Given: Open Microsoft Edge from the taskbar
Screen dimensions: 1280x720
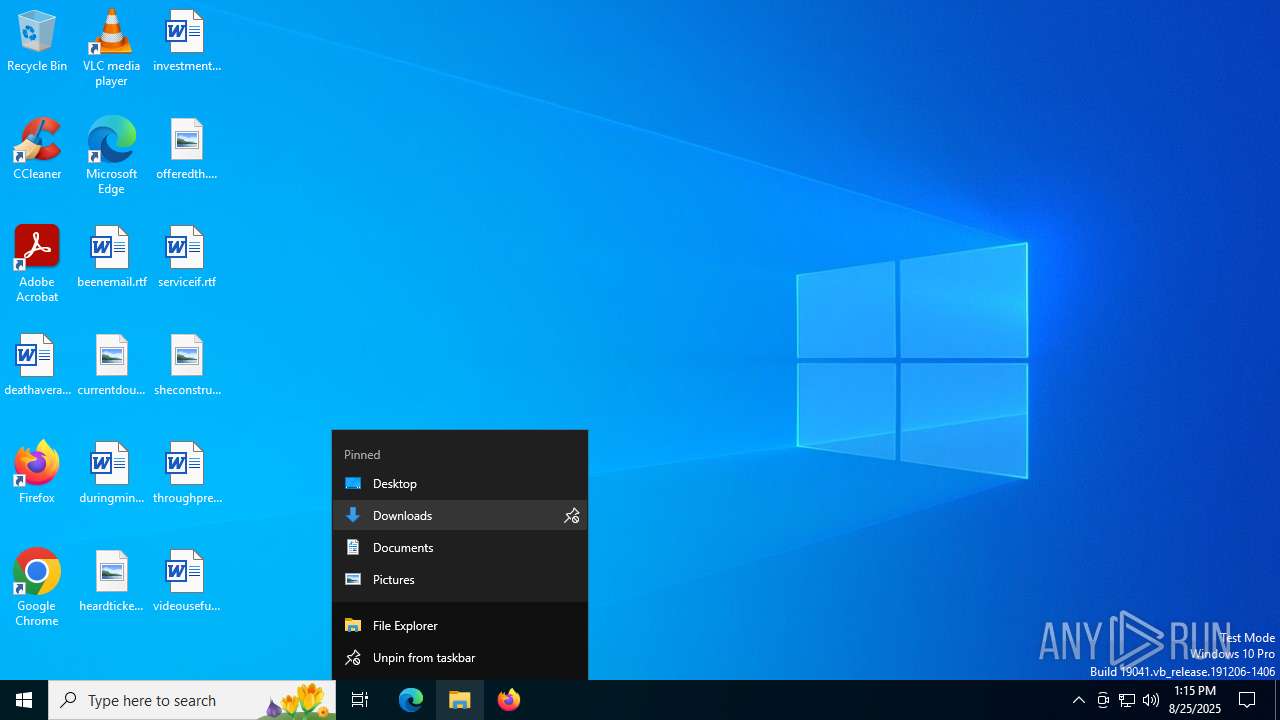Looking at the screenshot, I should point(411,700).
